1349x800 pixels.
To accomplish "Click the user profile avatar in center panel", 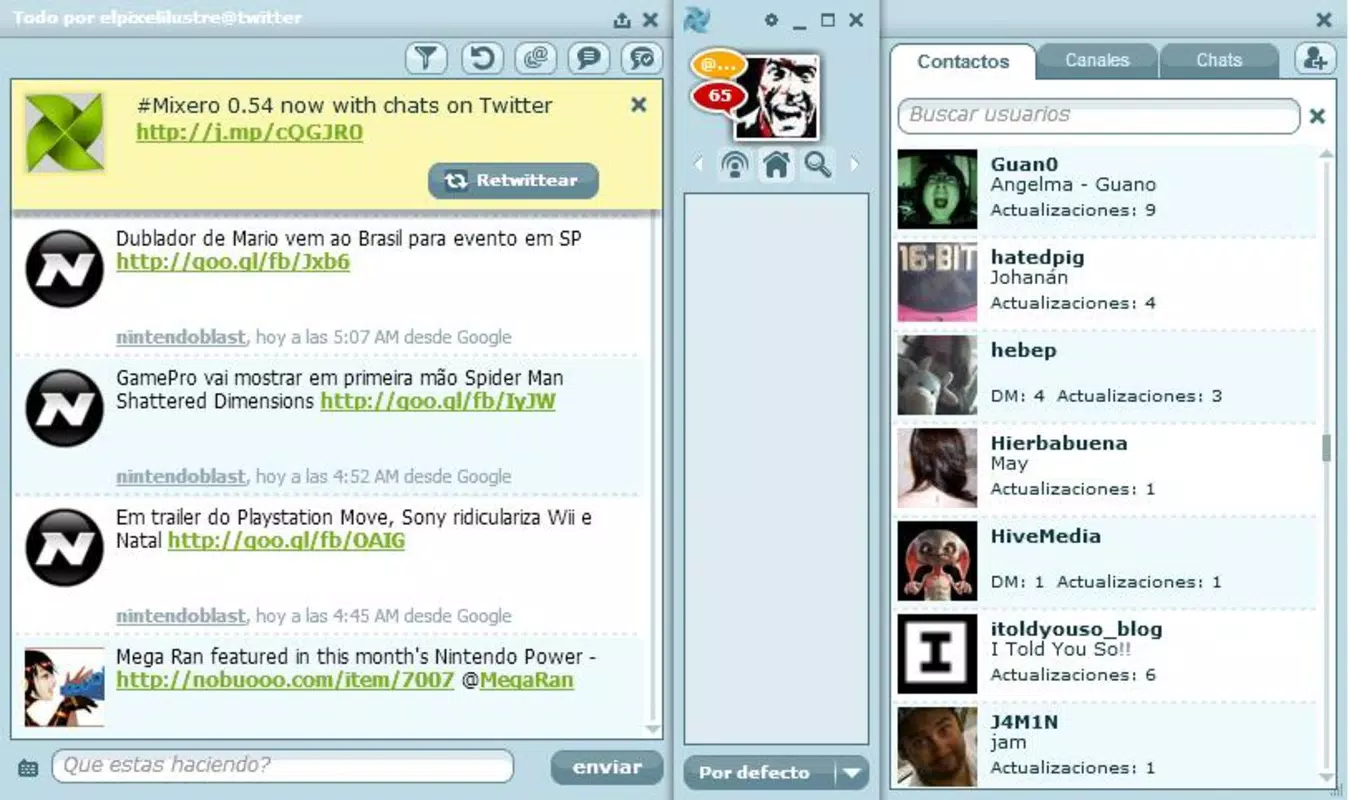I will [x=778, y=97].
